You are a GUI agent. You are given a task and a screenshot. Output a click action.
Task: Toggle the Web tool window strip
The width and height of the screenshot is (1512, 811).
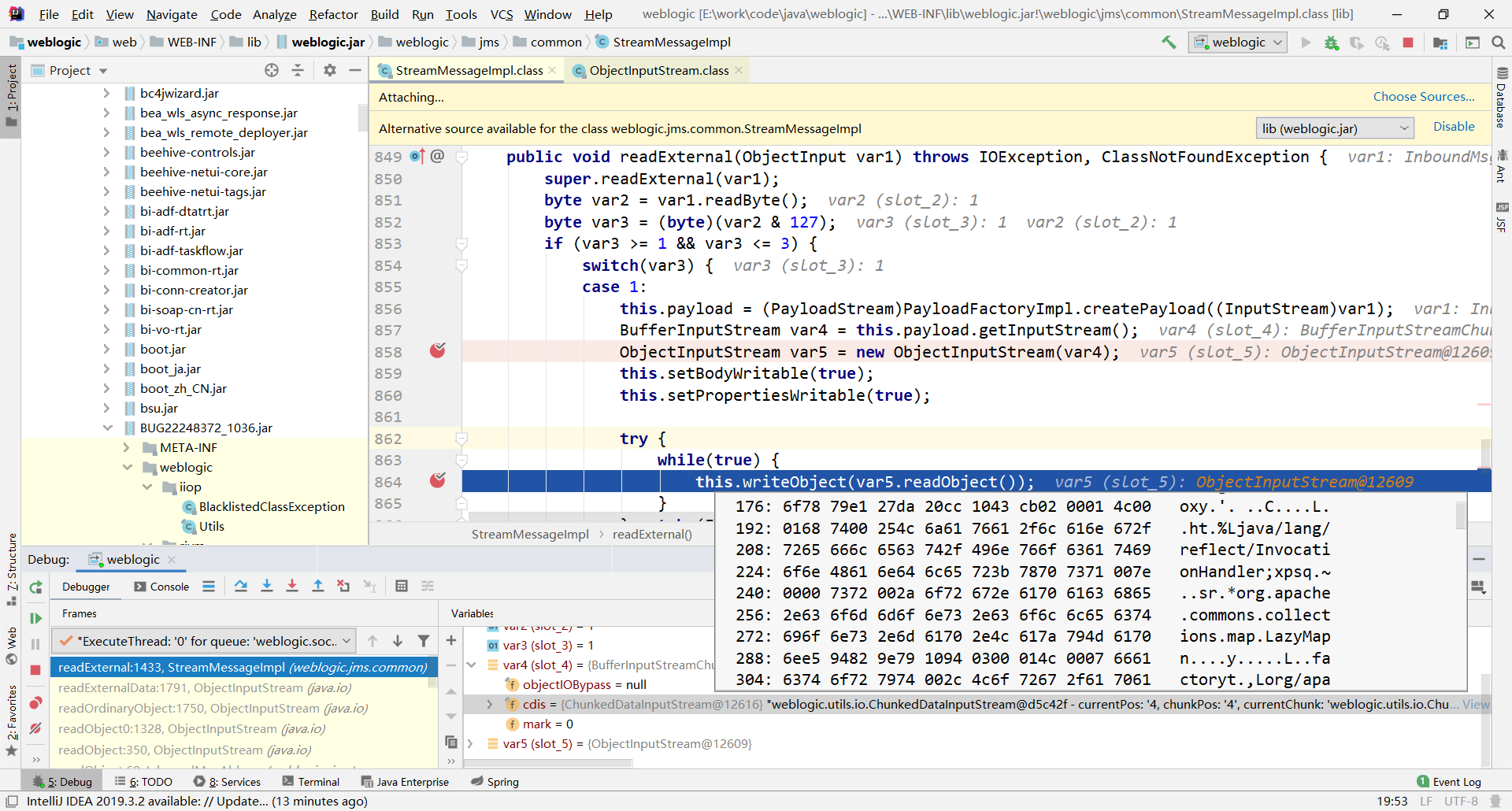[11, 646]
